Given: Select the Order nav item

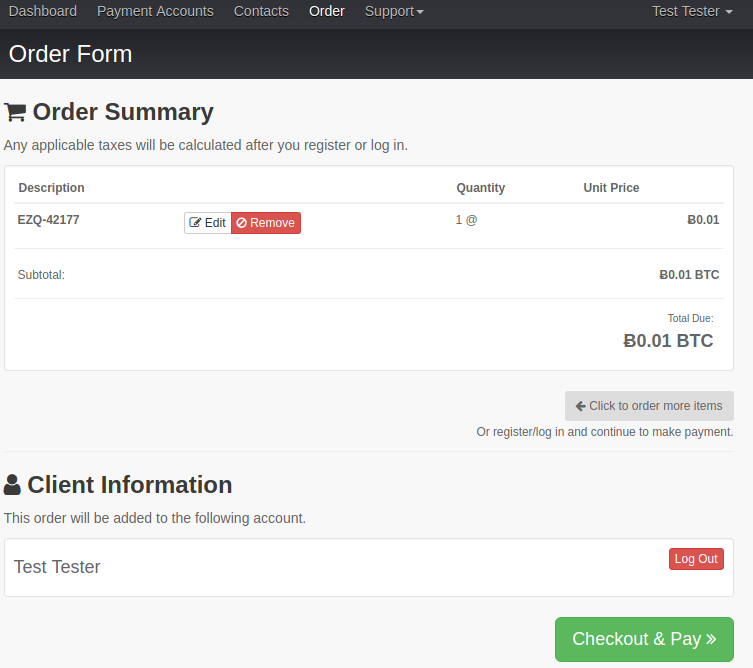Looking at the screenshot, I should [327, 11].
